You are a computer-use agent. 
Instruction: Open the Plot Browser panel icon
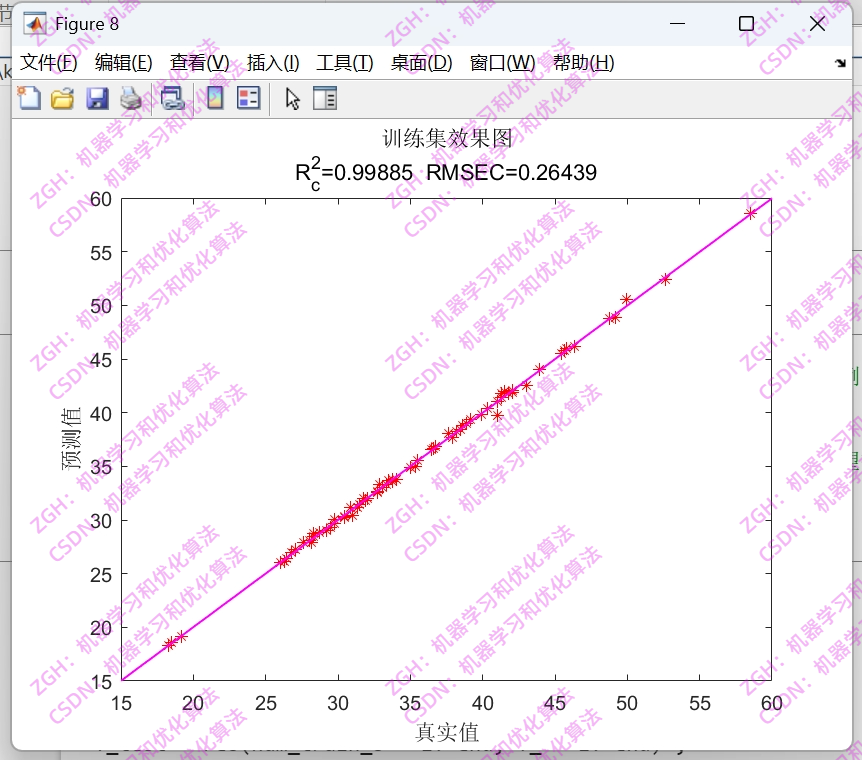[x=324, y=97]
